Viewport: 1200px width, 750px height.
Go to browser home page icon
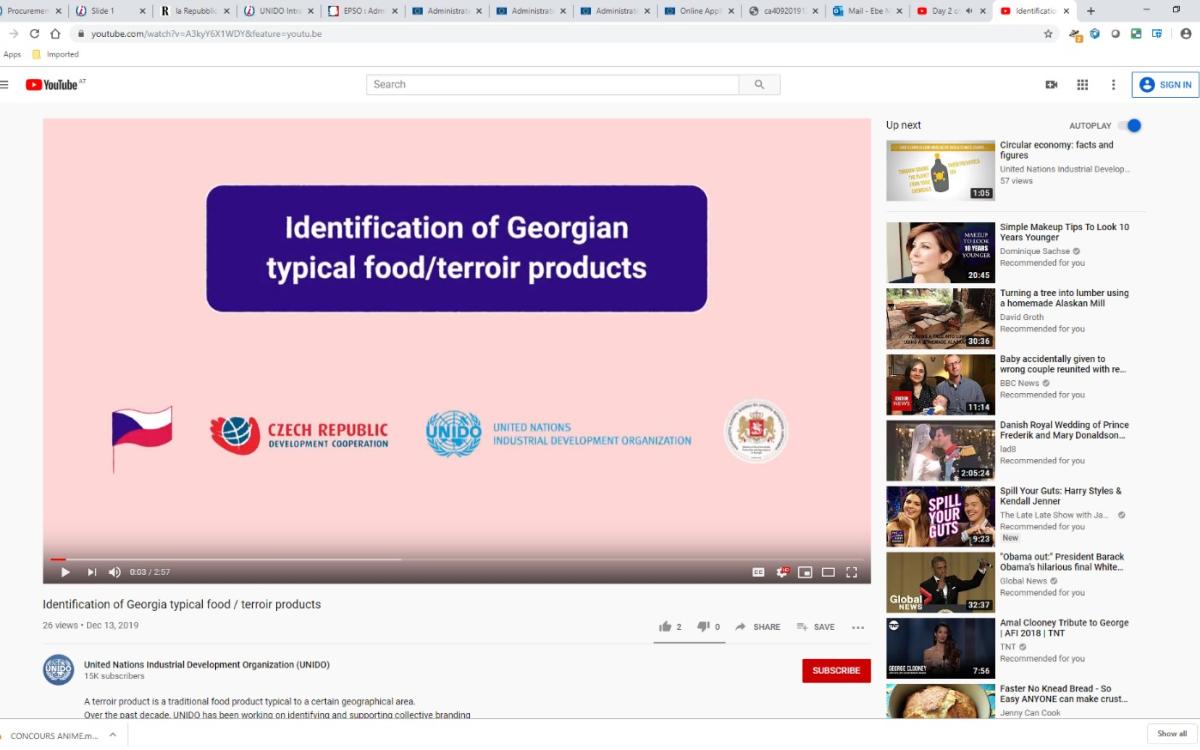click(x=56, y=33)
